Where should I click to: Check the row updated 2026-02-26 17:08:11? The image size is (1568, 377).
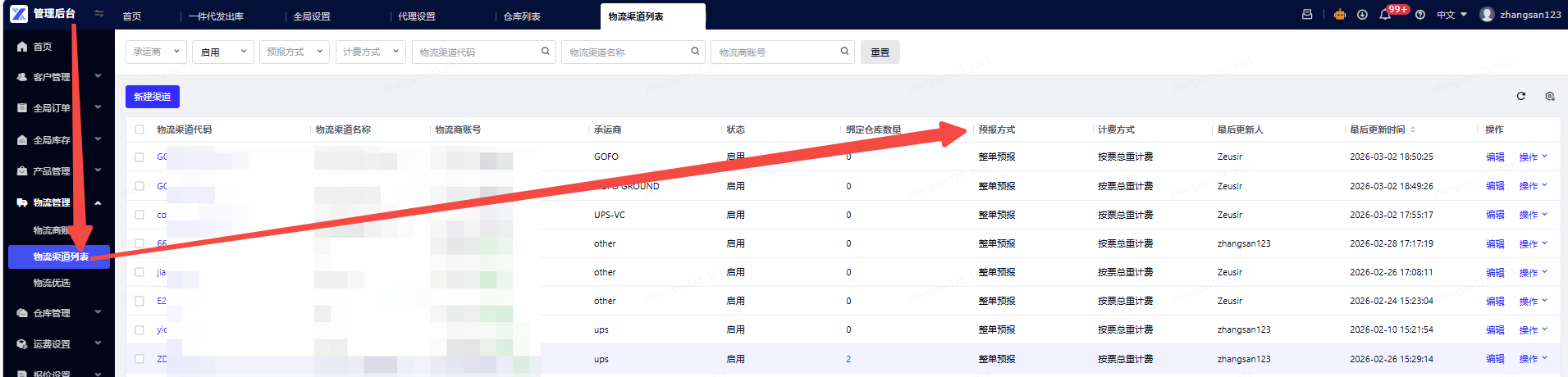139,272
